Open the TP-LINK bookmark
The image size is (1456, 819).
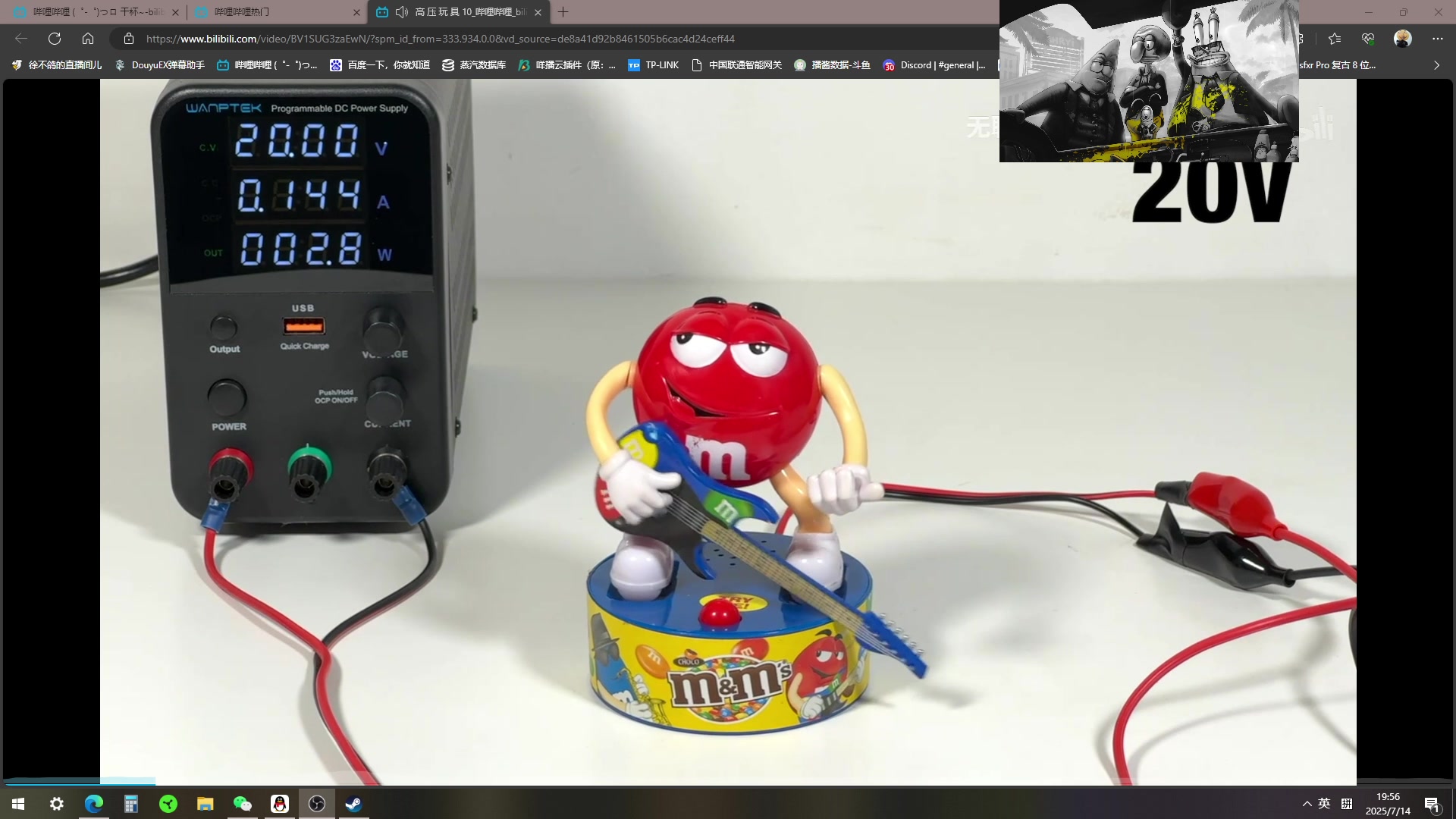654,65
